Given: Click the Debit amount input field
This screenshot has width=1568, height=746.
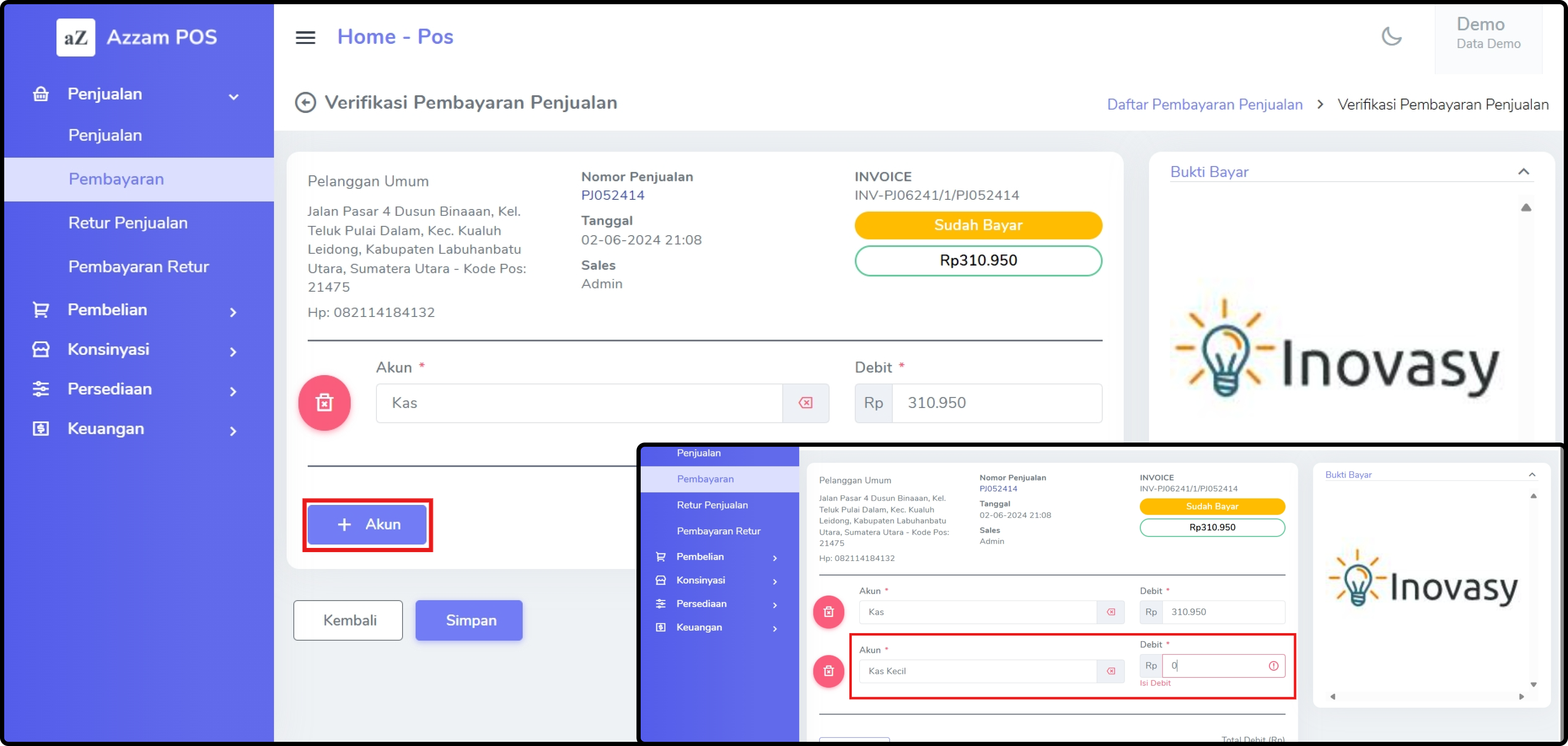Looking at the screenshot, I should [996, 403].
